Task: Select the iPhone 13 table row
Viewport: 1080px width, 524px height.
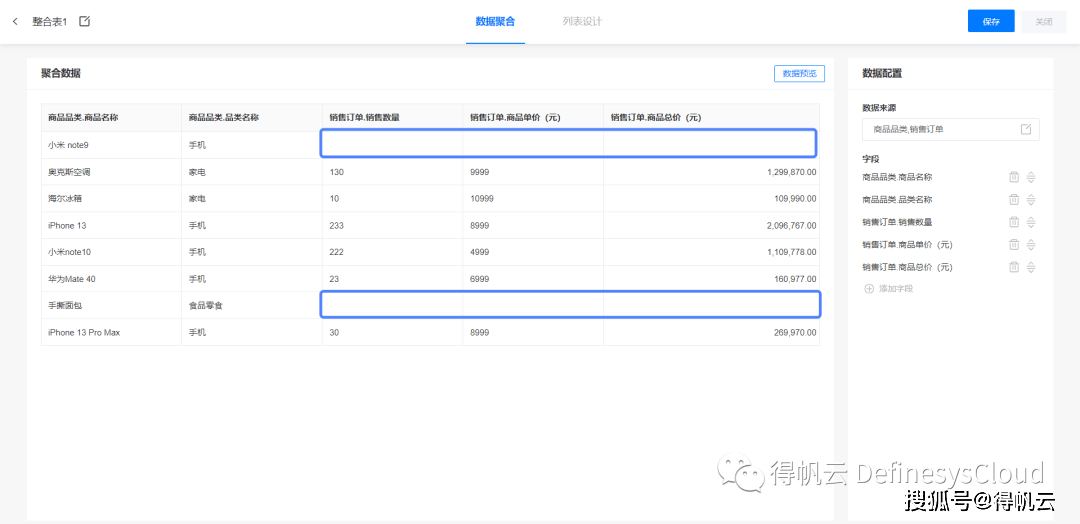Action: point(430,225)
